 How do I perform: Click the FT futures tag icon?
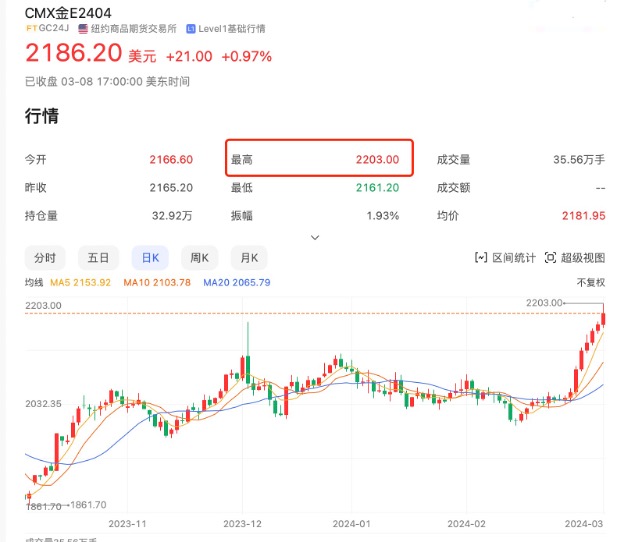tap(32, 28)
